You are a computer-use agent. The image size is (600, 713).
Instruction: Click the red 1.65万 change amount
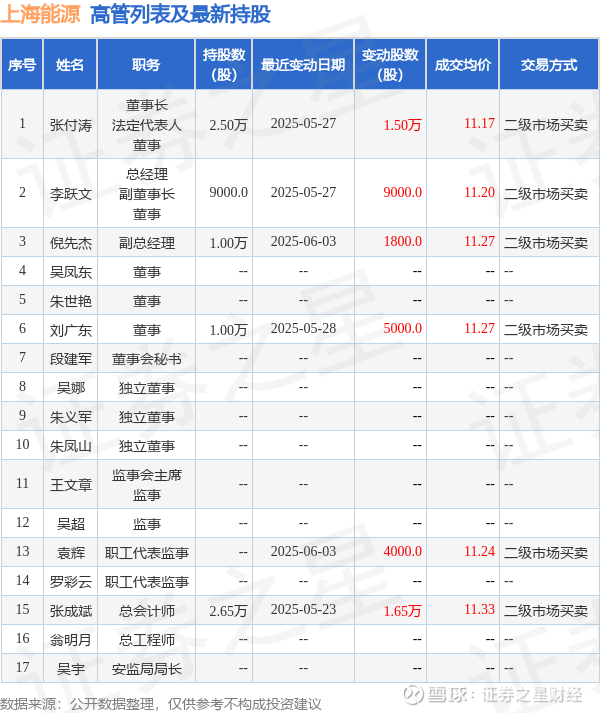[x=402, y=611]
